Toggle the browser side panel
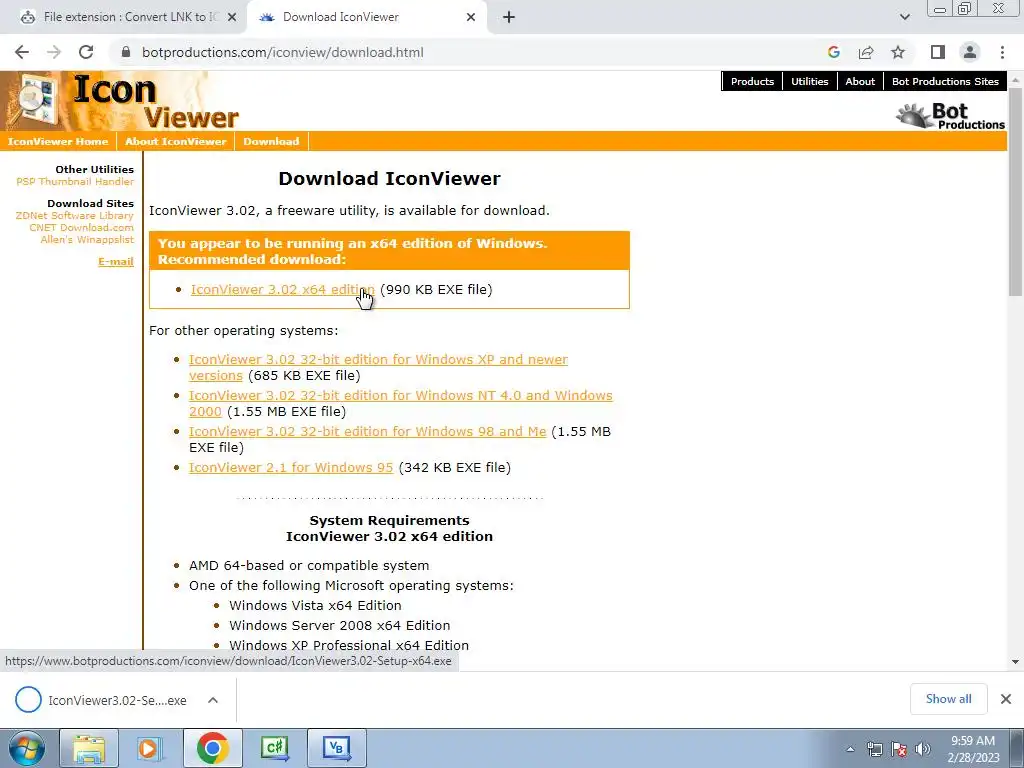This screenshot has width=1024, height=768. 938,52
